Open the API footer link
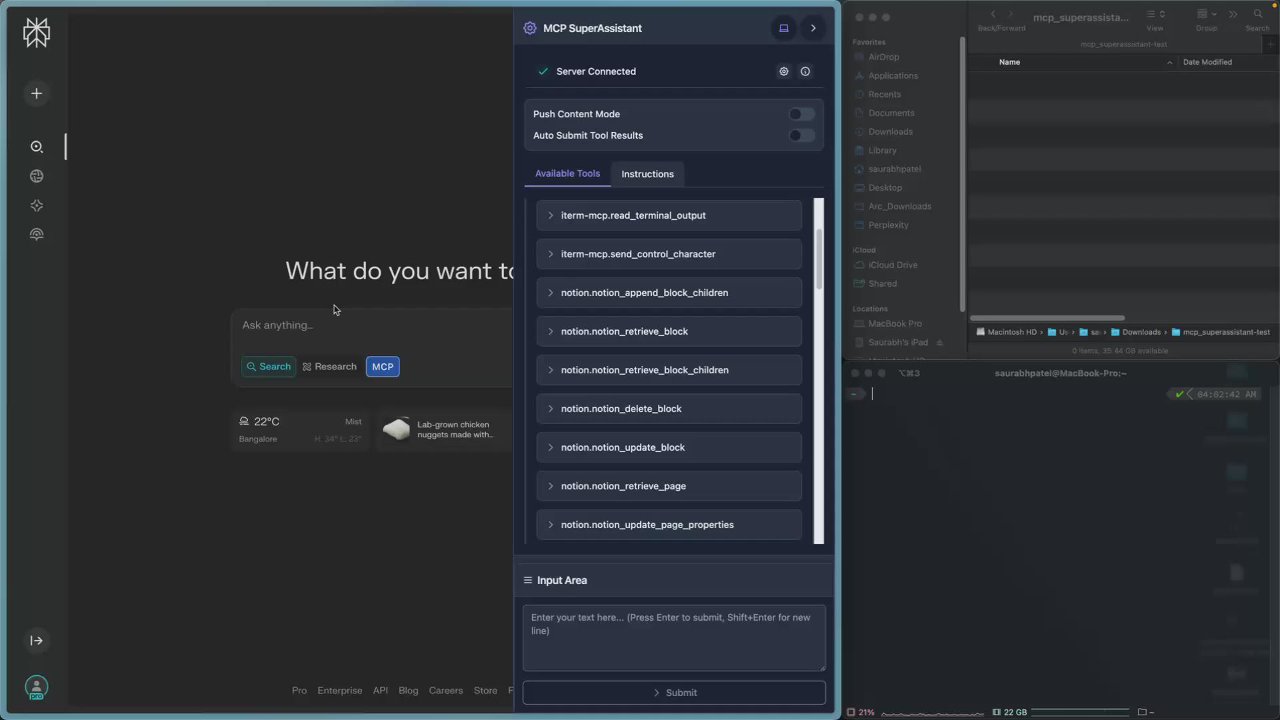Image resolution: width=1280 pixels, height=720 pixels. click(380, 691)
